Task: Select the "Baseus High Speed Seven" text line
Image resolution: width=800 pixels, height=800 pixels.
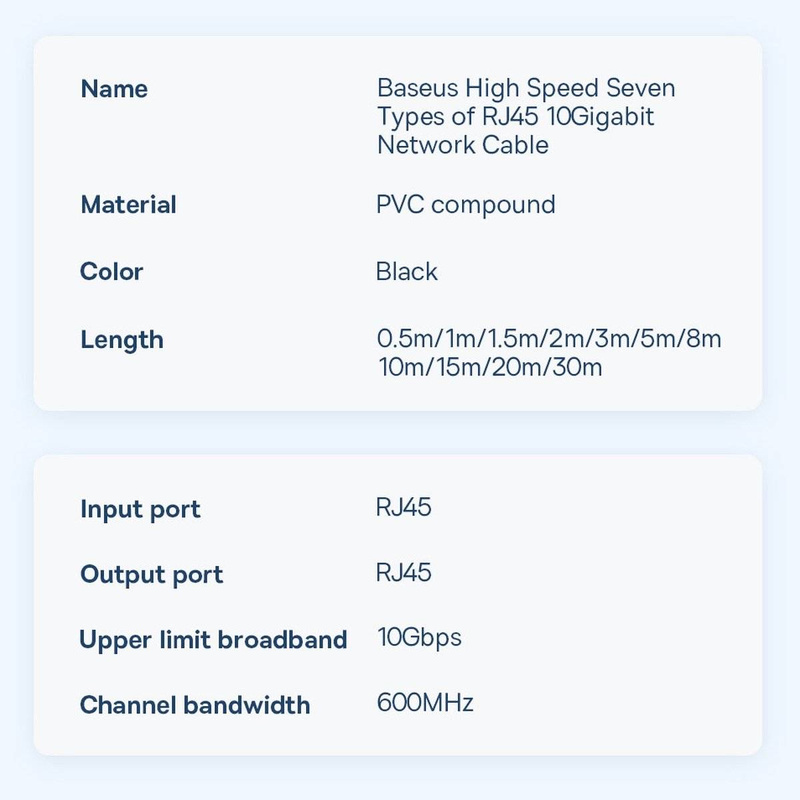Action: (x=526, y=88)
